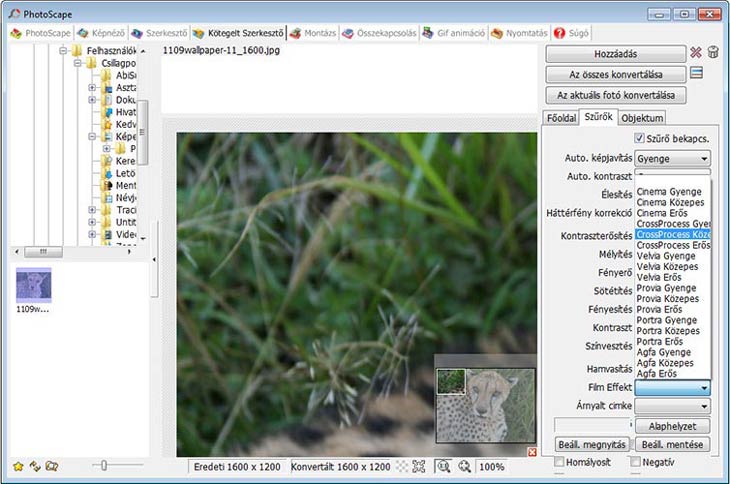Click the magnifier zoom icon left of 100%
The width and height of the screenshot is (730, 484).
[x=464, y=466]
